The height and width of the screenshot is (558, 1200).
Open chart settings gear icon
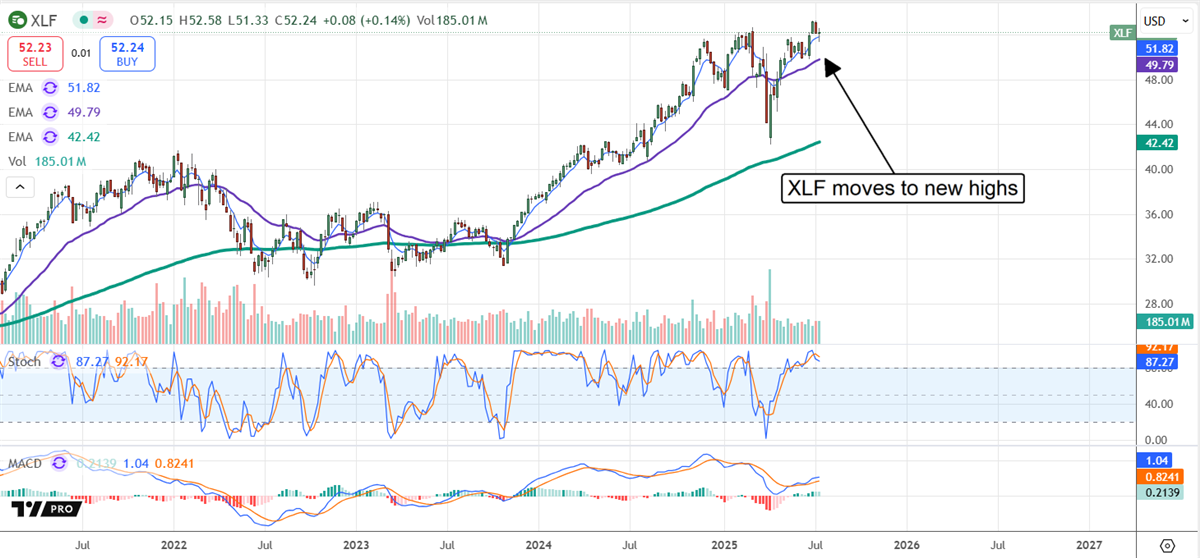click(1167, 545)
